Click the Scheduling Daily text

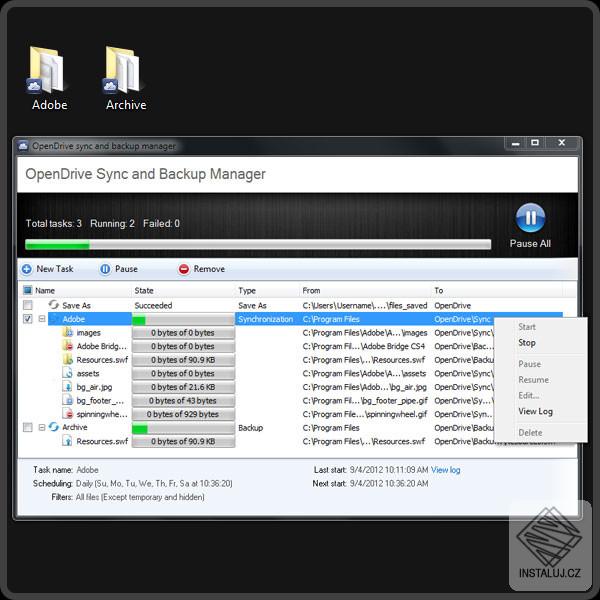pos(154,484)
